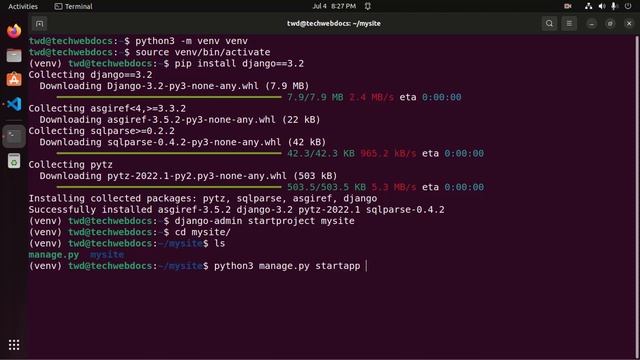Click 'Collecting asgiref<4,>=3.3.2' line

(x=107, y=109)
